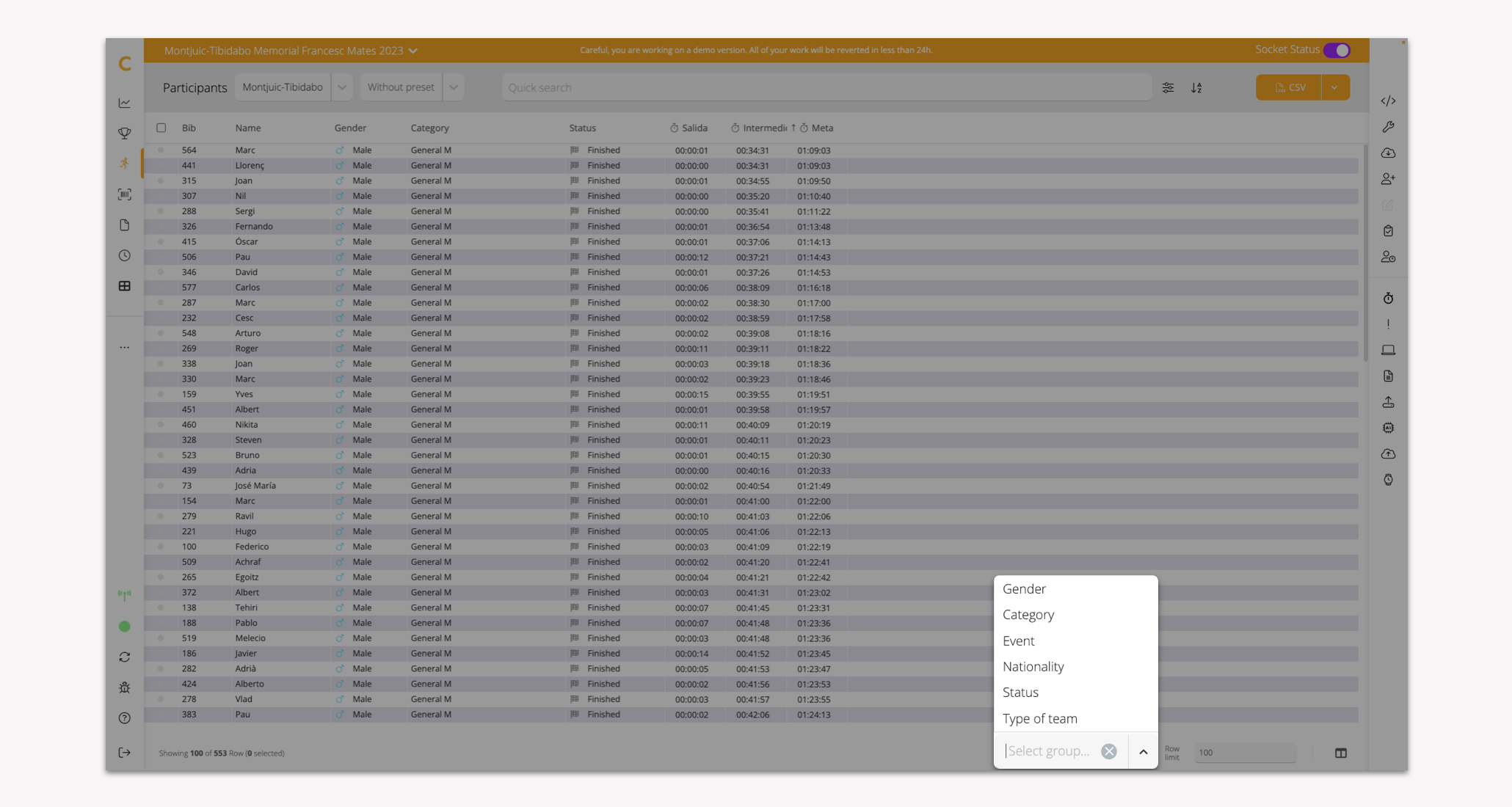Click the sort order icon next to search
This screenshot has width=1512, height=807.
pyautogui.click(x=1196, y=87)
